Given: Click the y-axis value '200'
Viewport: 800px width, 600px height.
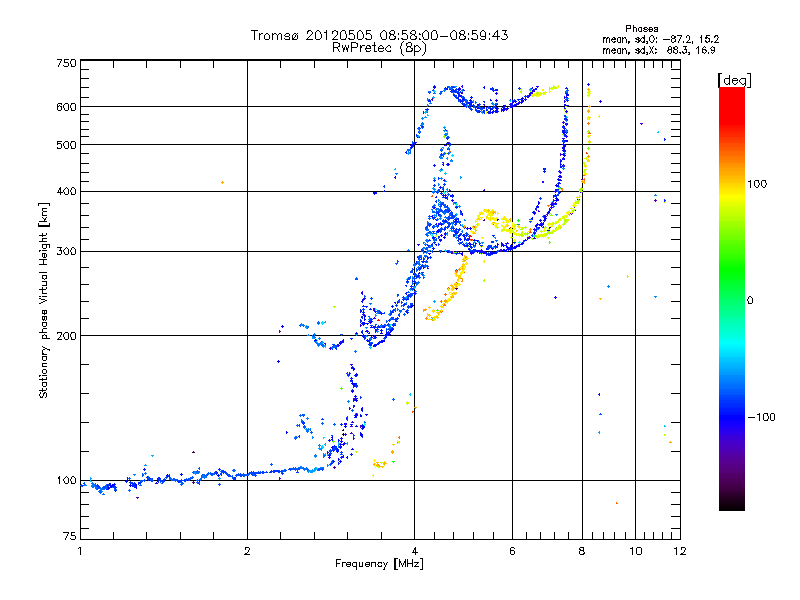Looking at the screenshot, I should [67, 336].
